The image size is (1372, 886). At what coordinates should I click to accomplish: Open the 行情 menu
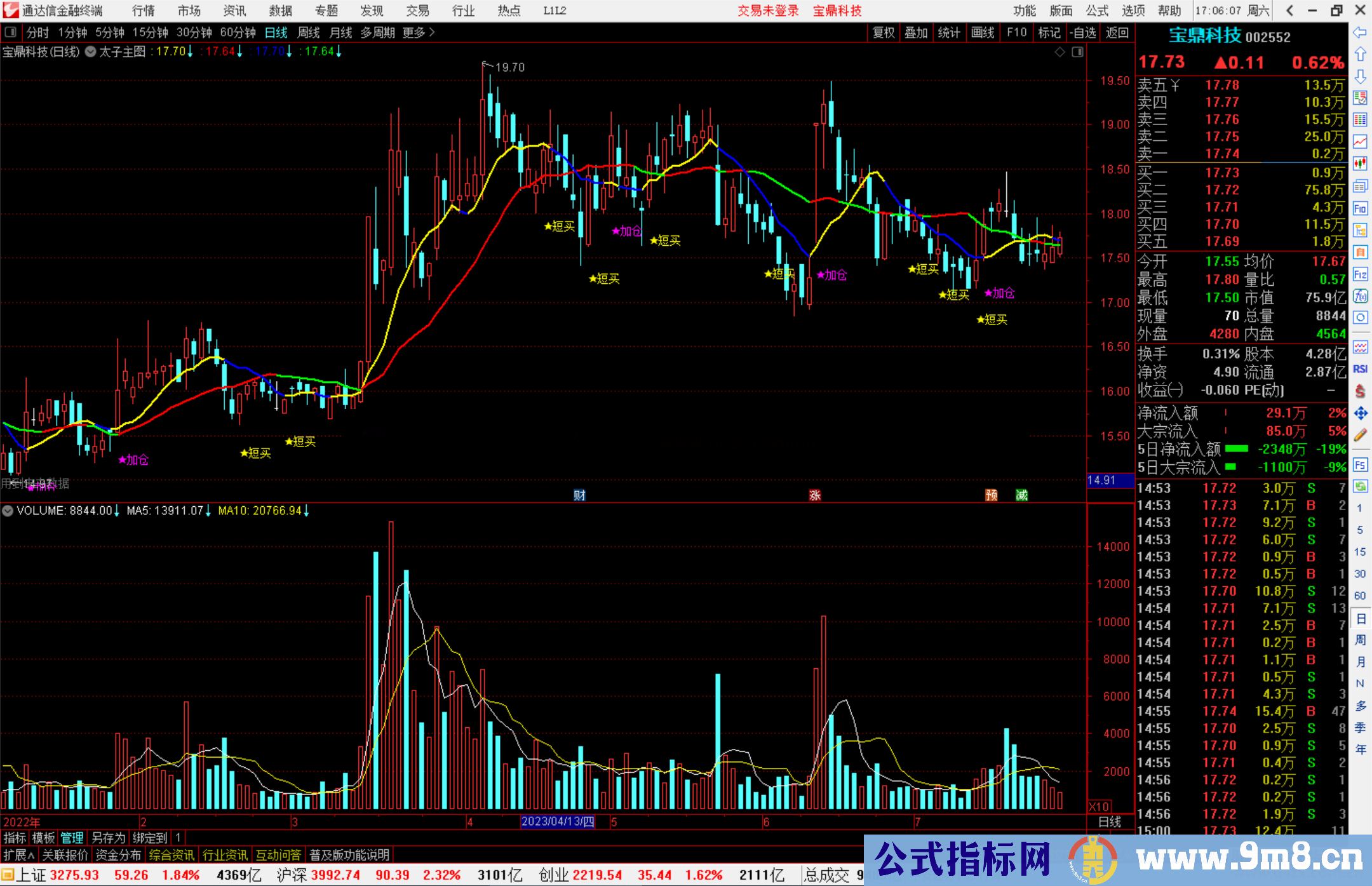point(144,11)
